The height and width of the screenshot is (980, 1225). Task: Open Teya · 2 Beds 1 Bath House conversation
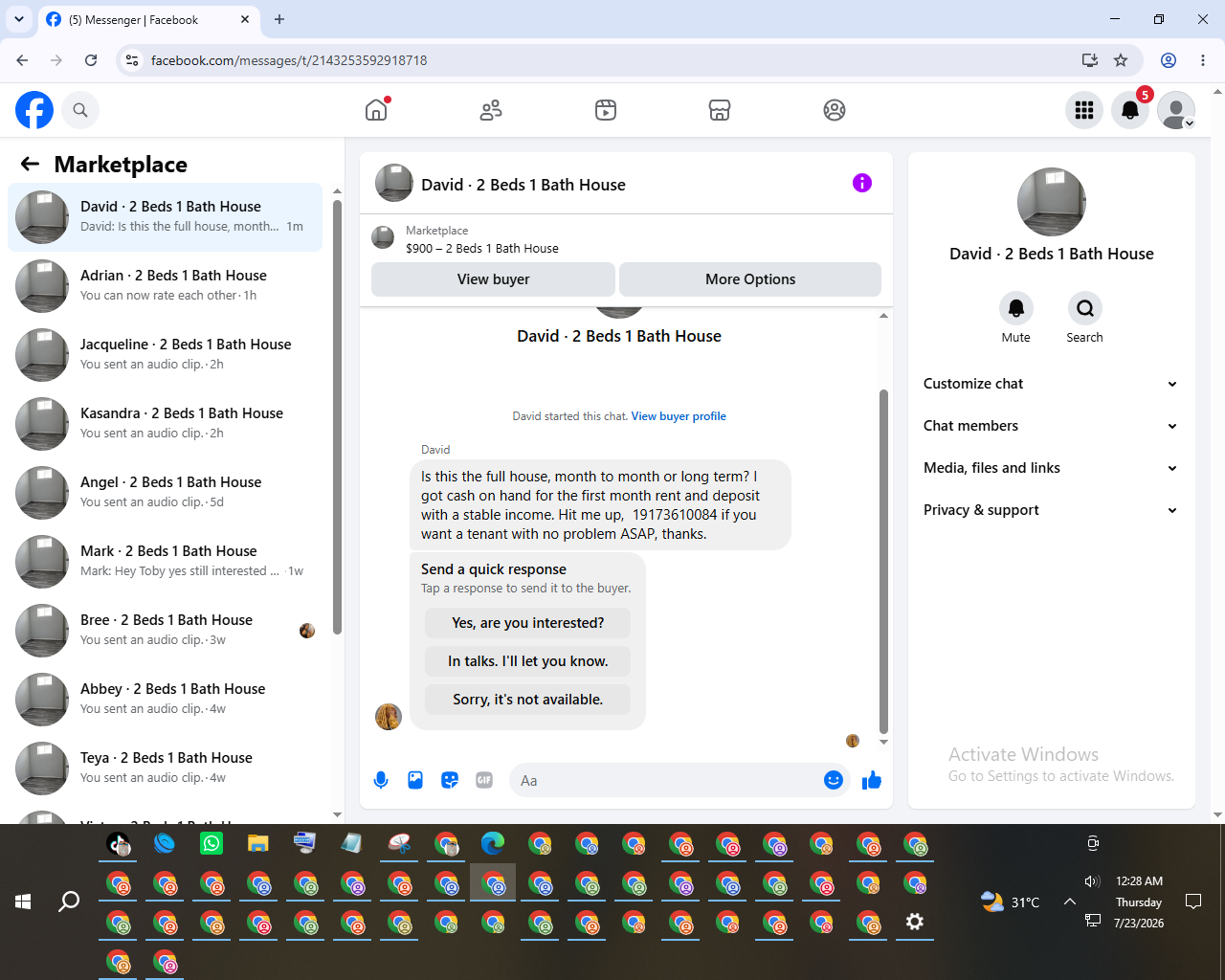(x=165, y=768)
